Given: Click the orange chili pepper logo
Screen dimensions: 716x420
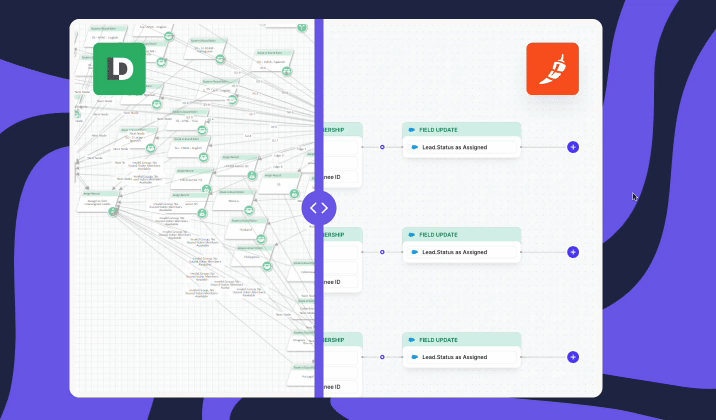Looking at the screenshot, I should tap(553, 69).
